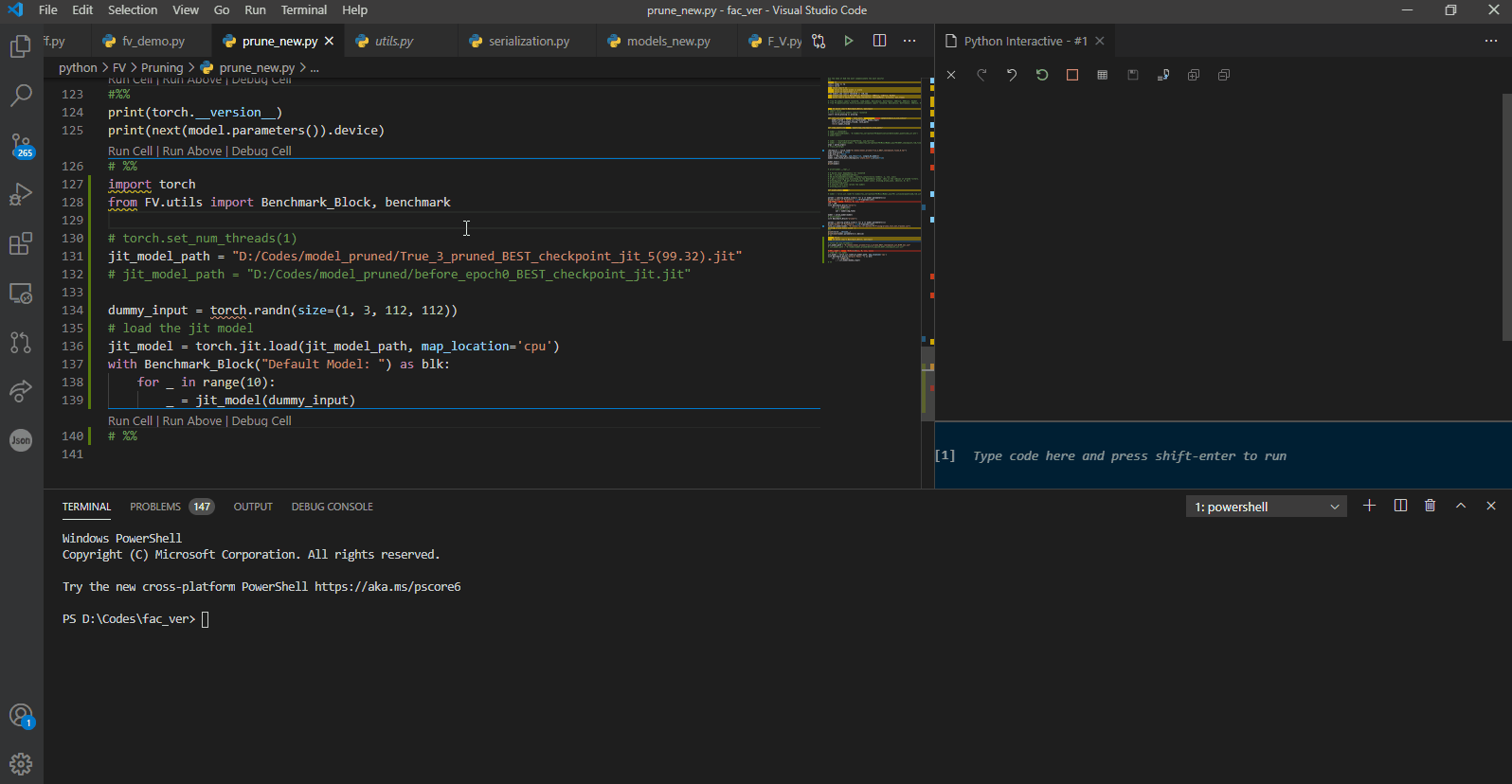The height and width of the screenshot is (784, 1512).
Task: Switch to the utils.py editor tab
Action: point(393,41)
